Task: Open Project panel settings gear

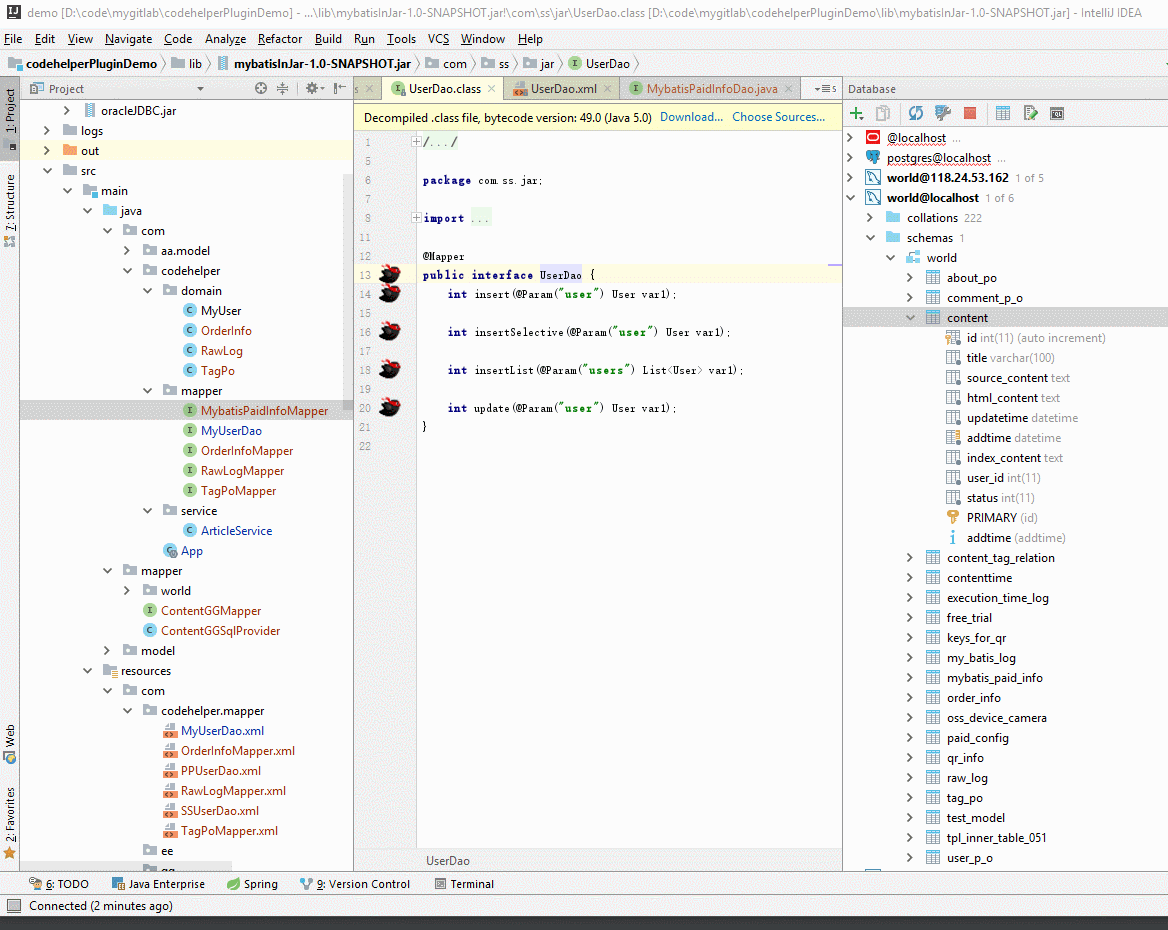Action: coord(314,88)
